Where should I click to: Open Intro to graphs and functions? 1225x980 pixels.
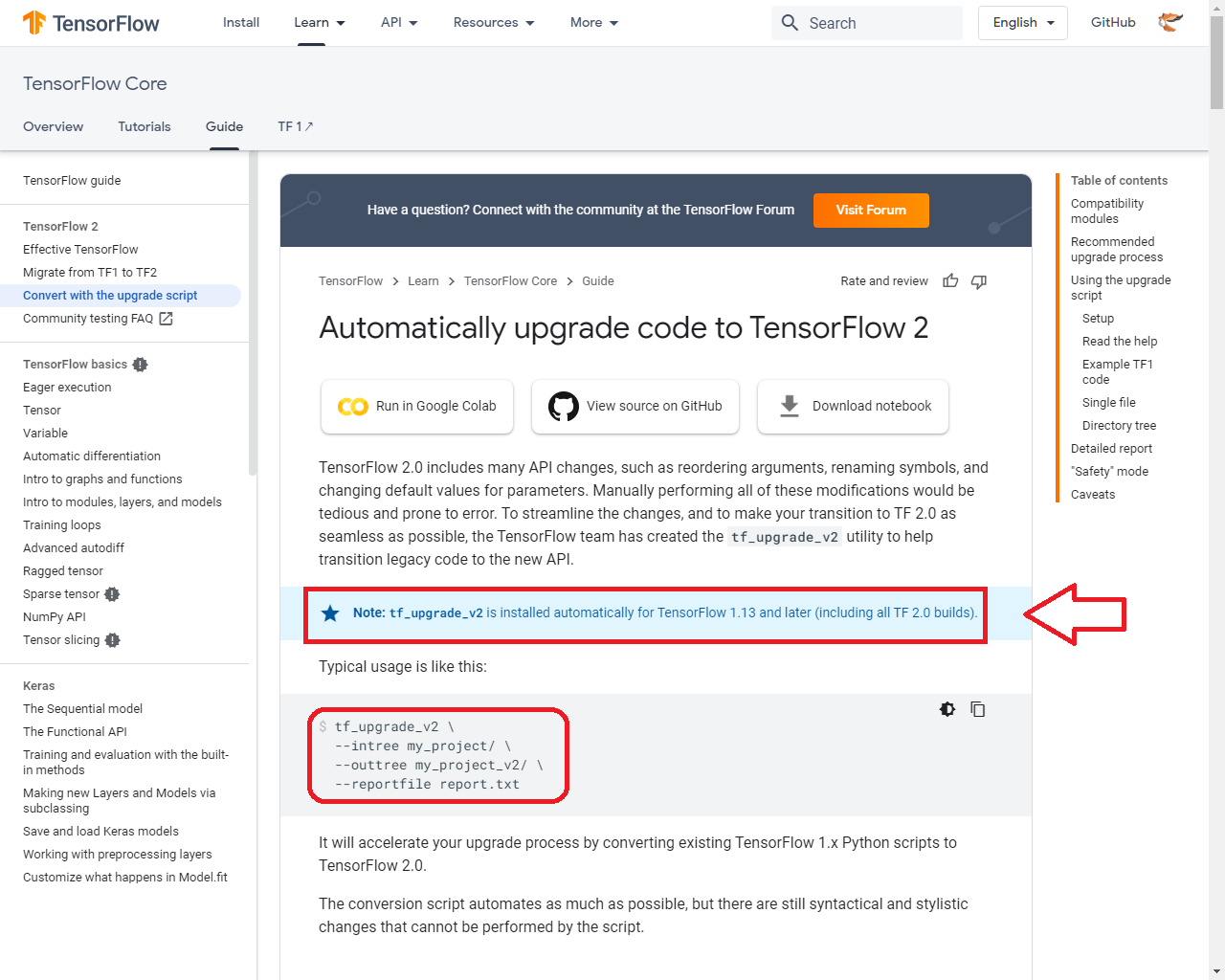(x=102, y=479)
